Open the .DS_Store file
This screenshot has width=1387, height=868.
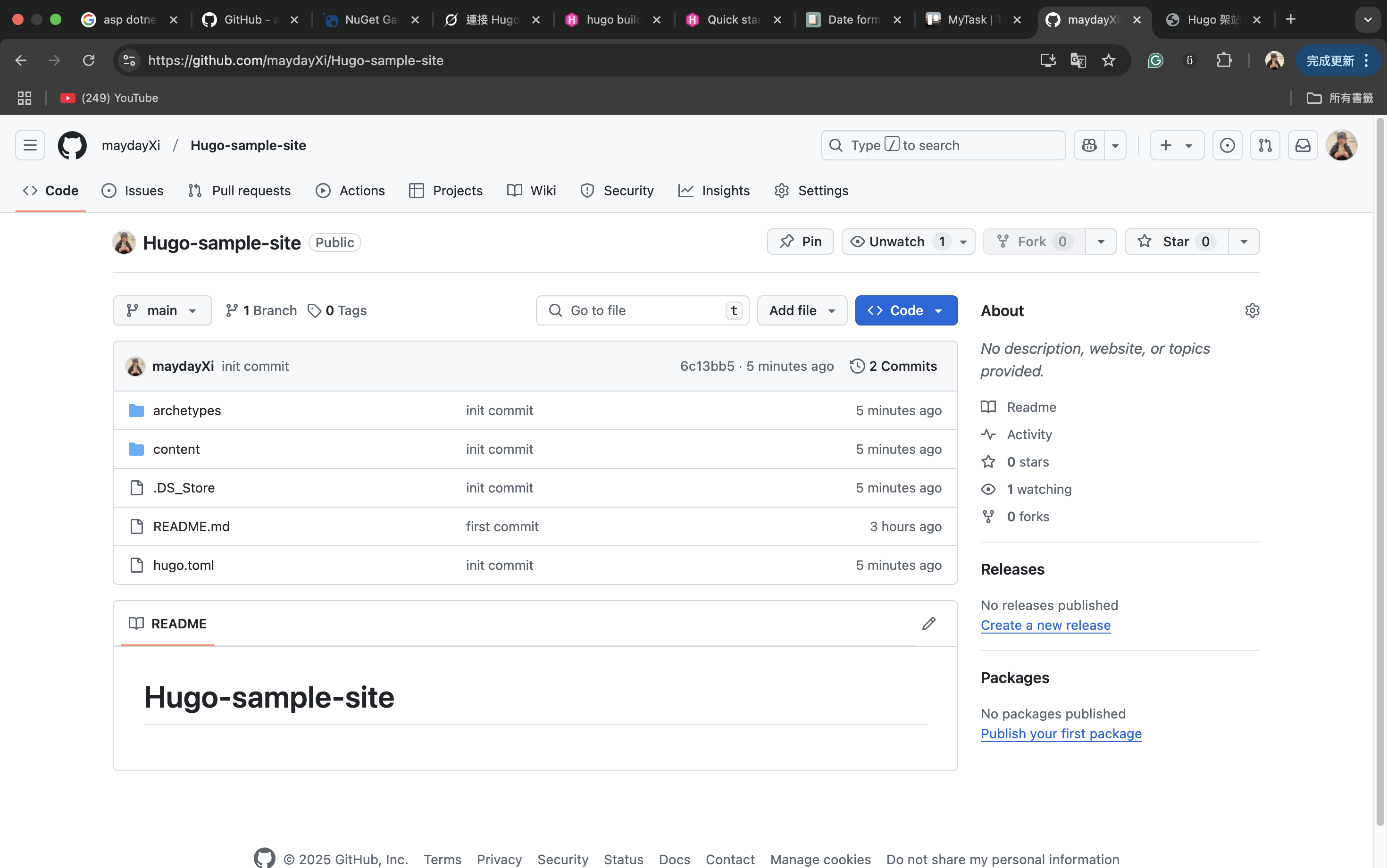click(184, 487)
